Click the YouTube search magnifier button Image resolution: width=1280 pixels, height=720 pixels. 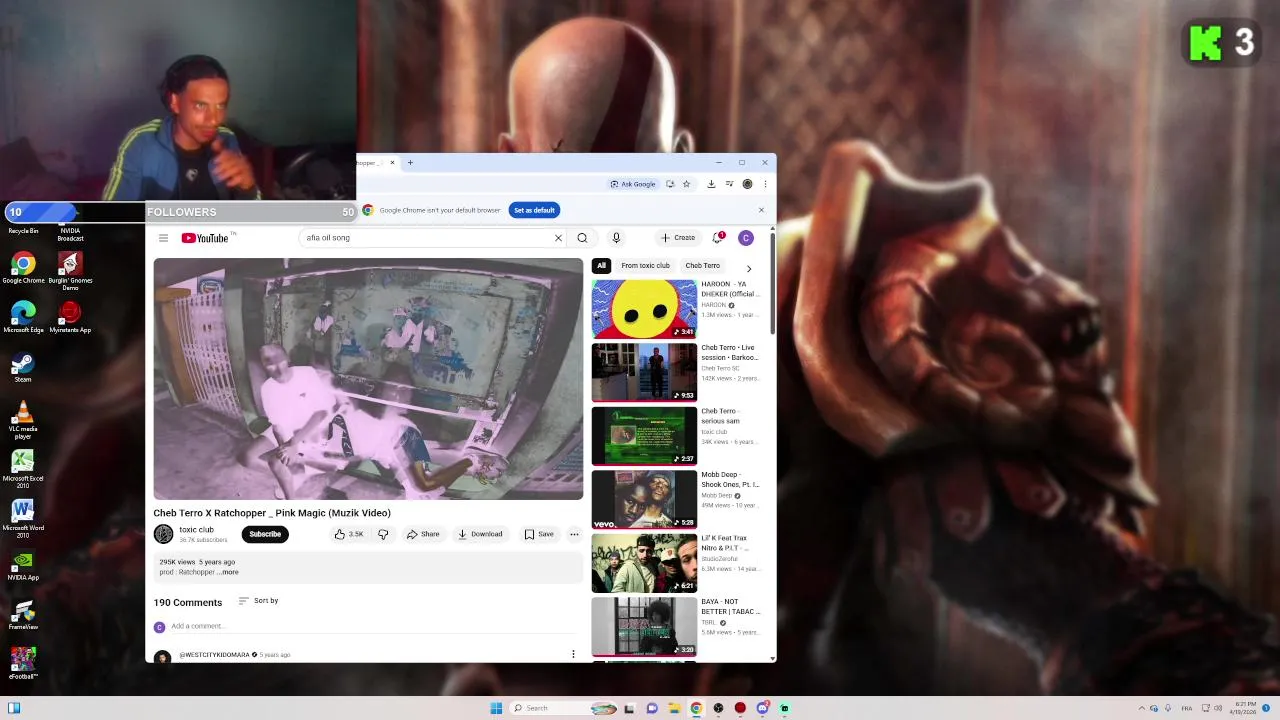pos(582,238)
